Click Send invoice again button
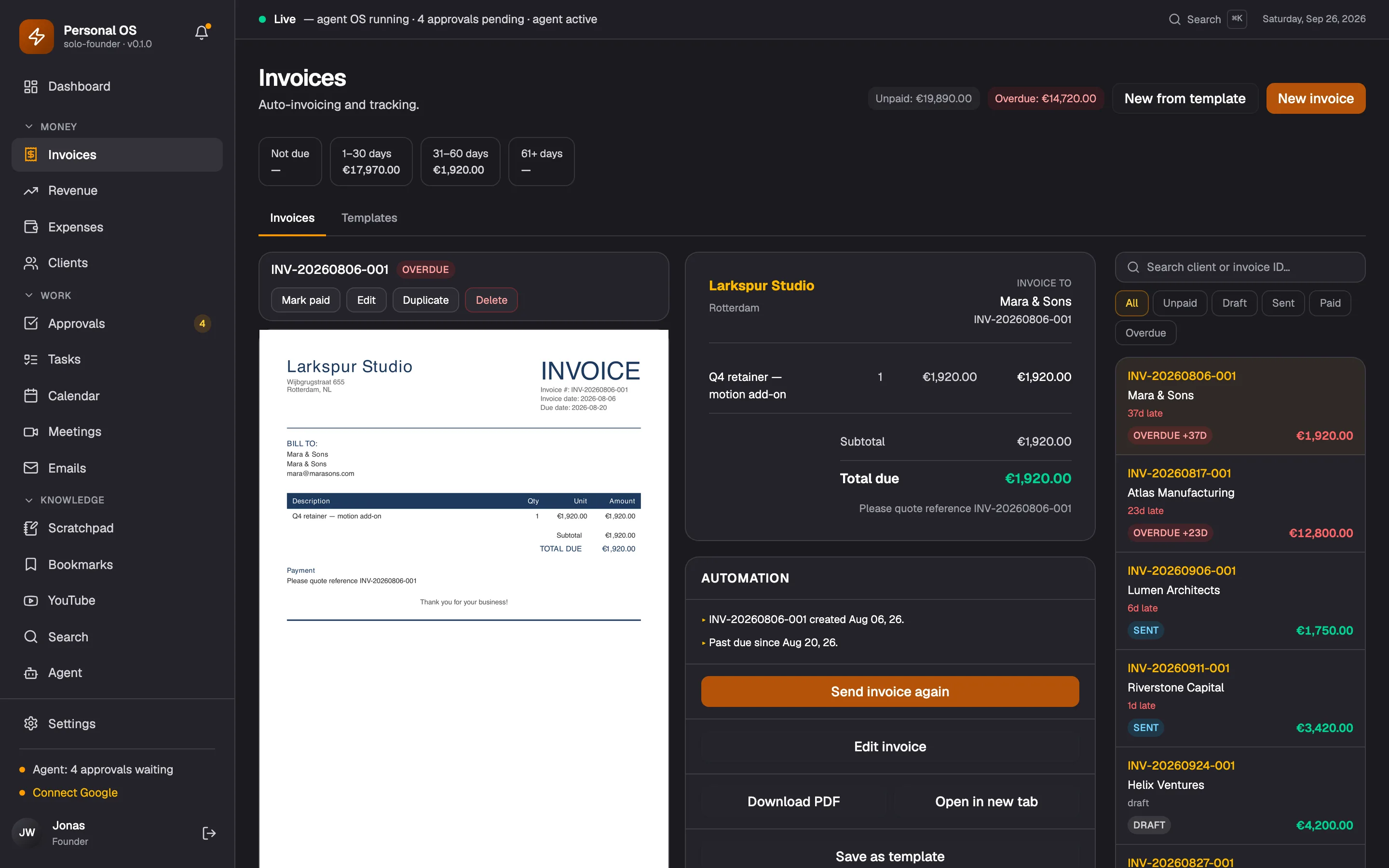Screen dimensions: 1389x868 (x=890, y=691)
